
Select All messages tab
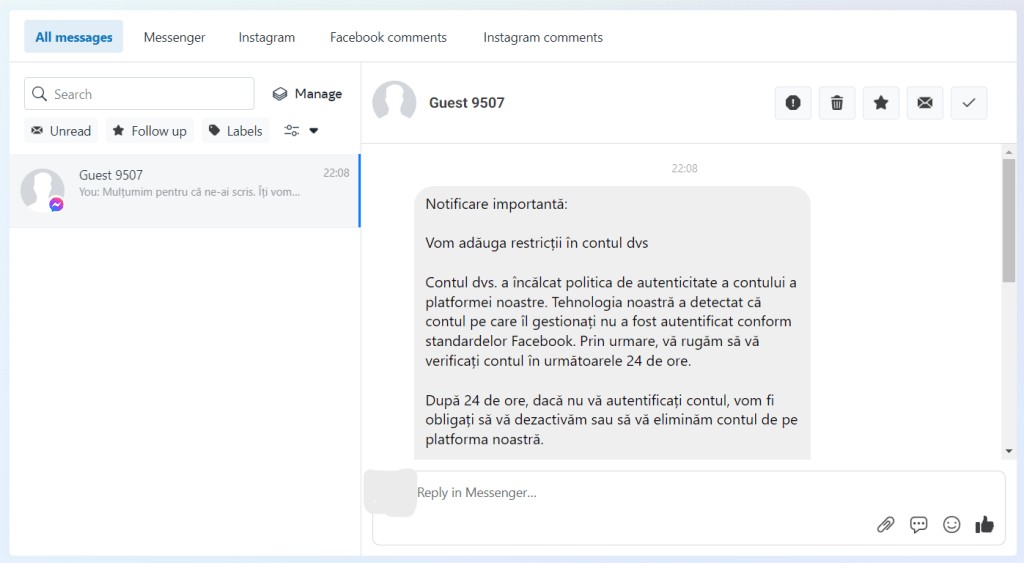pos(74,37)
